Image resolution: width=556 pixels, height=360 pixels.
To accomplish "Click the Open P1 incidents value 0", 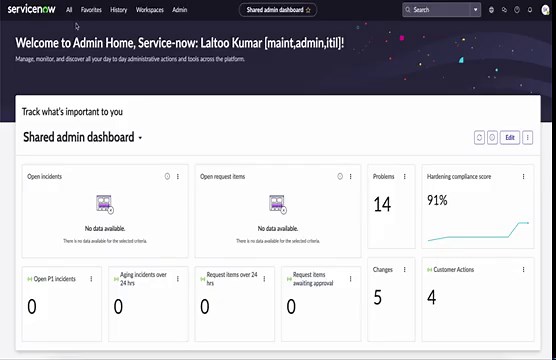I will point(32,306).
